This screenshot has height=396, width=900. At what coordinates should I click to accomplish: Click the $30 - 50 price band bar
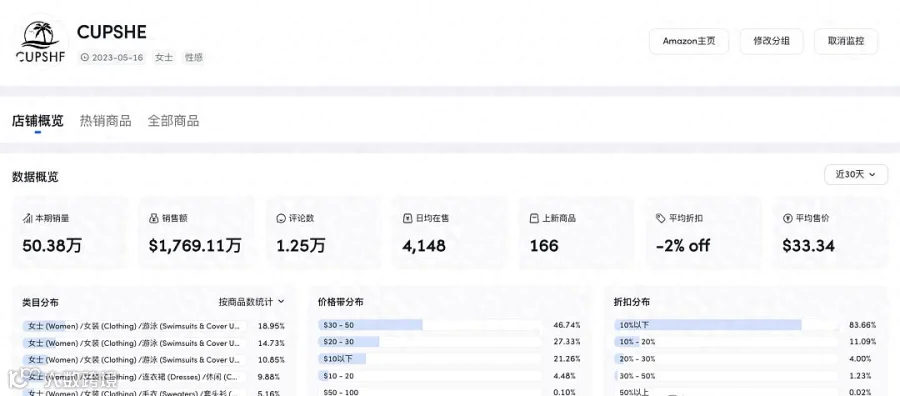pyautogui.click(x=430, y=325)
